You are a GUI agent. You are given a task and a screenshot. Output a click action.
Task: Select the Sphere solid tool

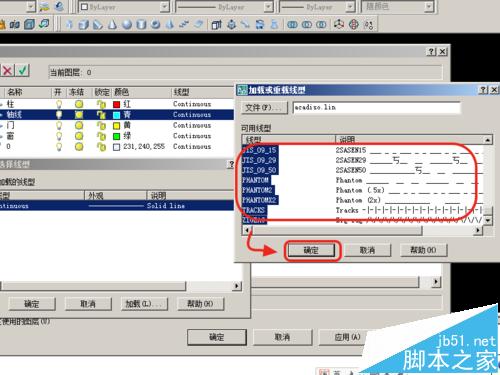(127, 25)
